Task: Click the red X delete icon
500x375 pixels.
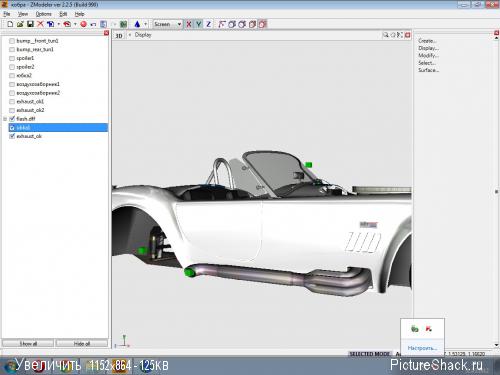Action: [x=40, y=24]
